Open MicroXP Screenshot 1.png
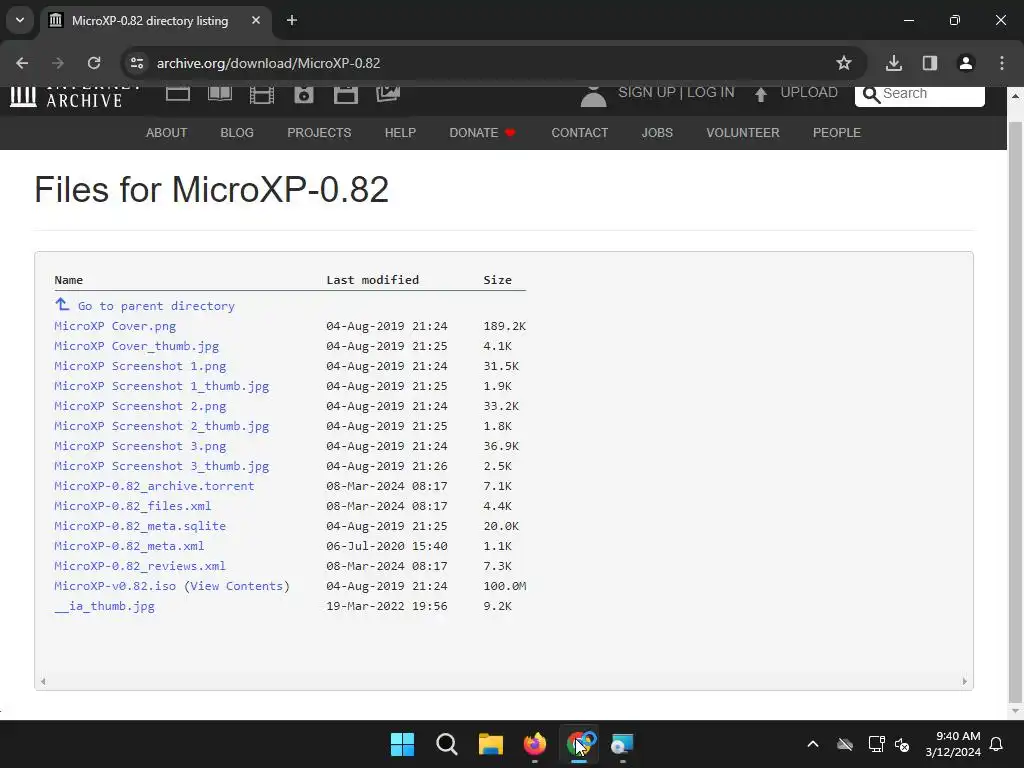1024x768 pixels. tap(140, 366)
